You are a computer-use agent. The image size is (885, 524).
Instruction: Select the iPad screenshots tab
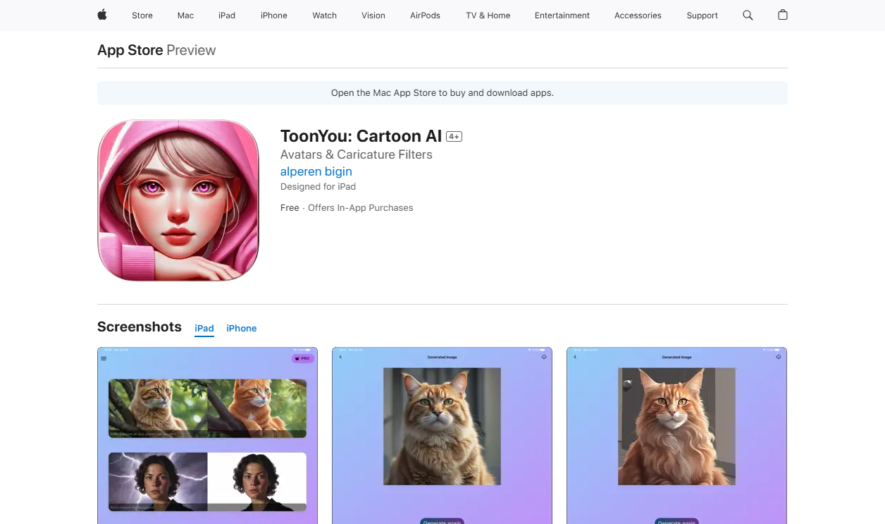coord(204,328)
